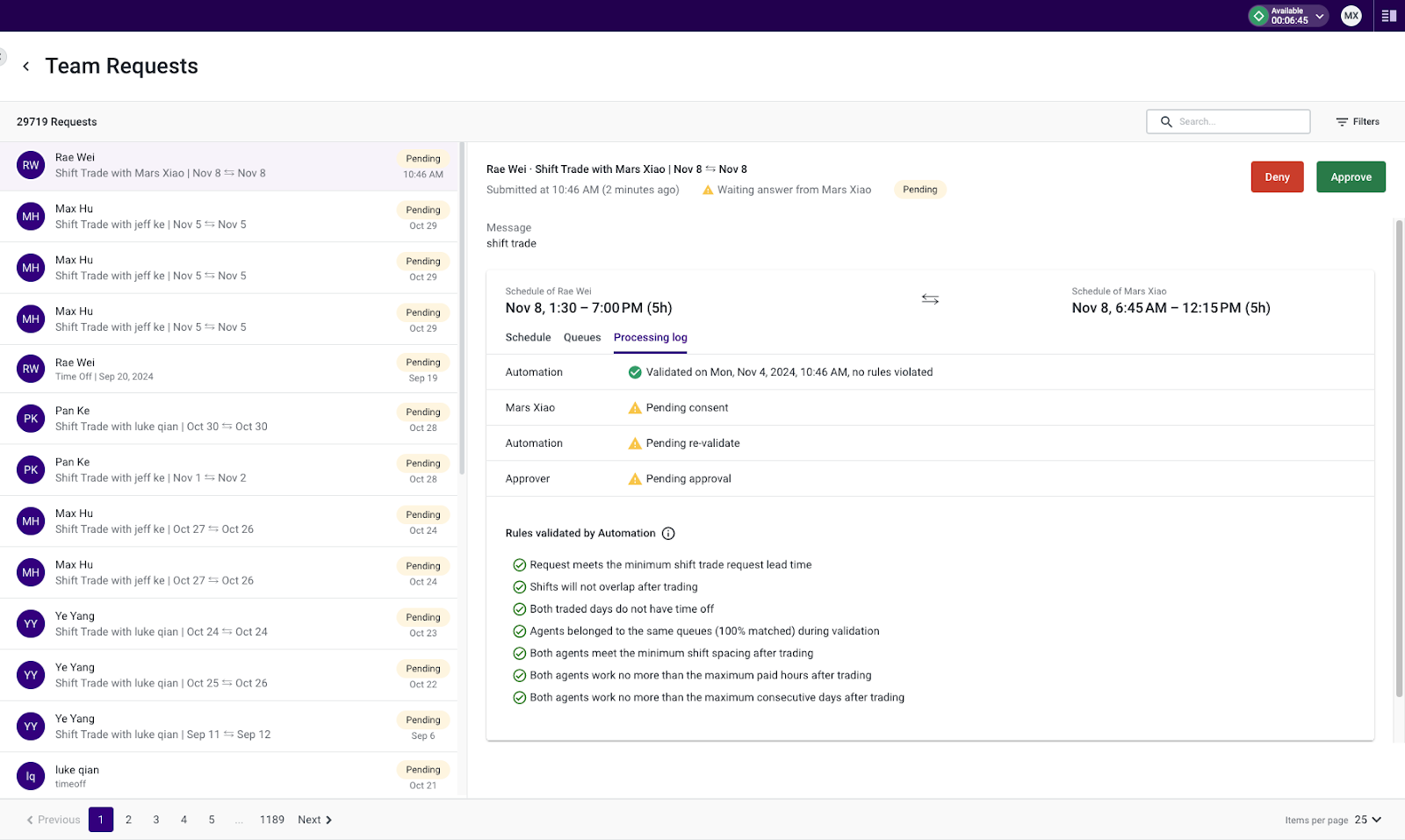Image resolution: width=1405 pixels, height=840 pixels.
Task: Click the lq avatar for luke qian
Action: [31, 776]
